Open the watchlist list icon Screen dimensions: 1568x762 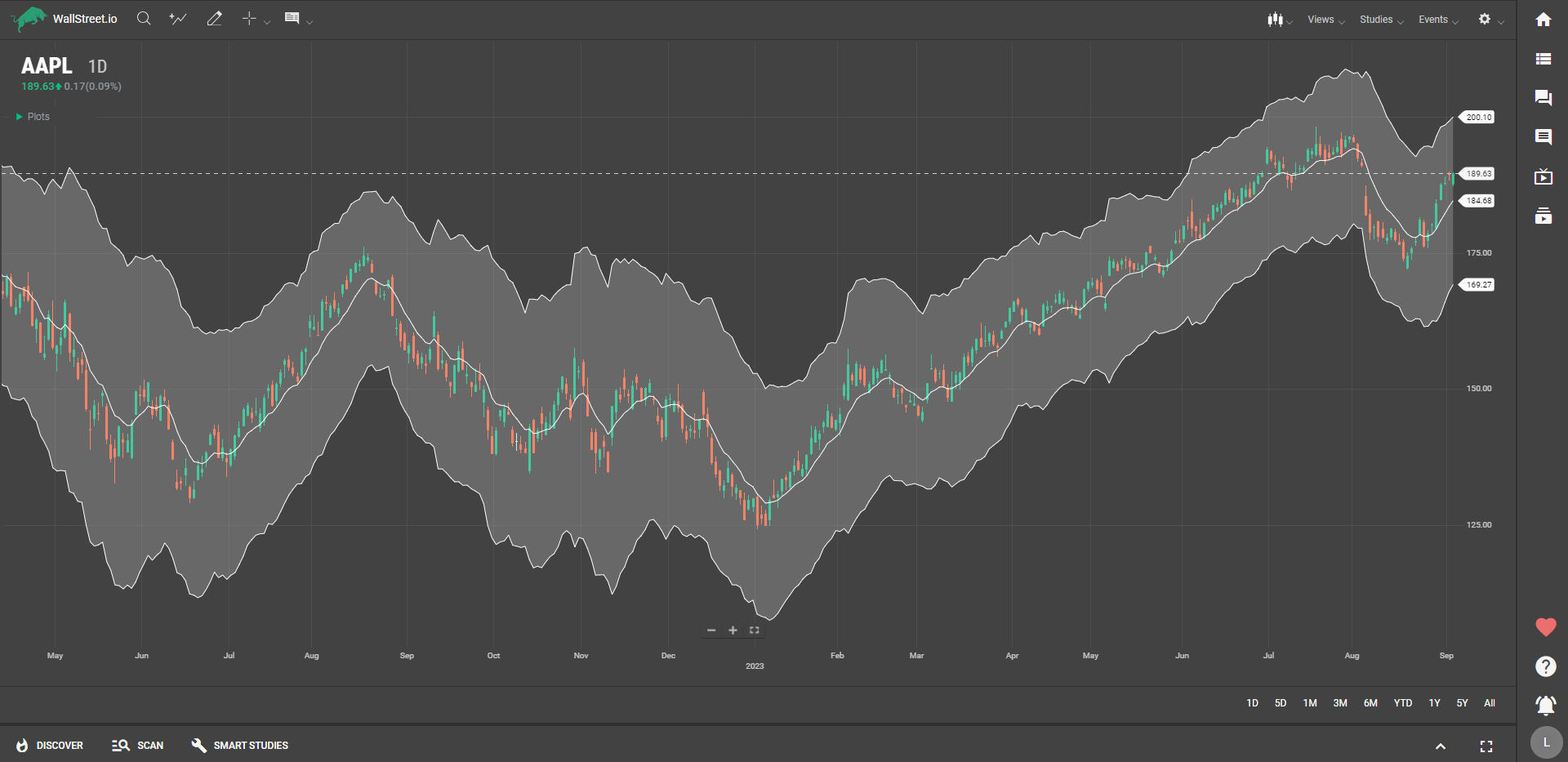(x=1543, y=59)
